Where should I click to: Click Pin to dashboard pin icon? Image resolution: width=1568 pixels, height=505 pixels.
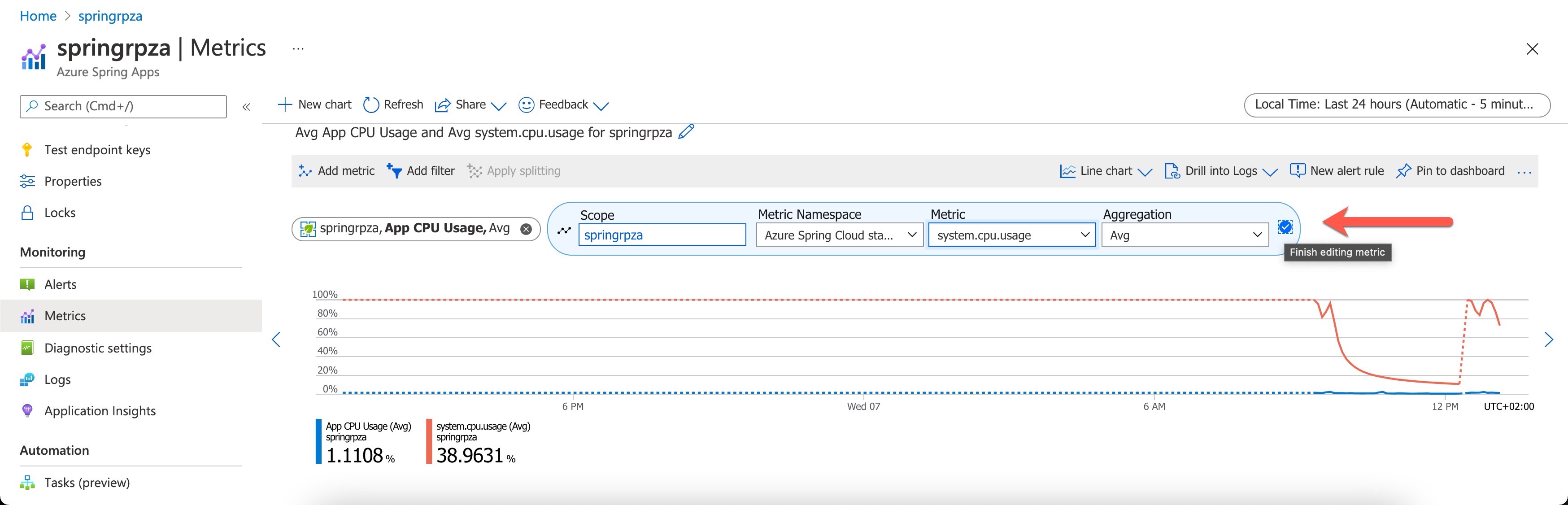point(1403,171)
